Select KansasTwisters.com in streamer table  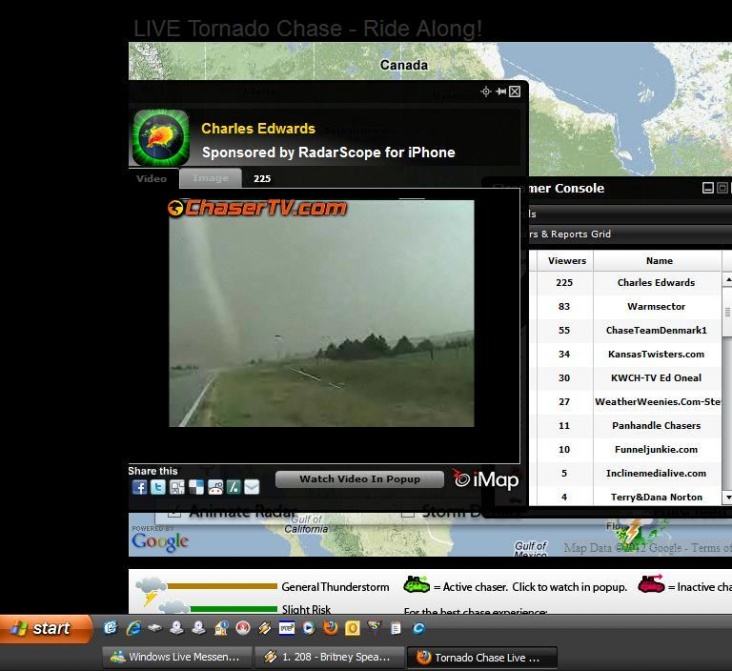point(628,354)
